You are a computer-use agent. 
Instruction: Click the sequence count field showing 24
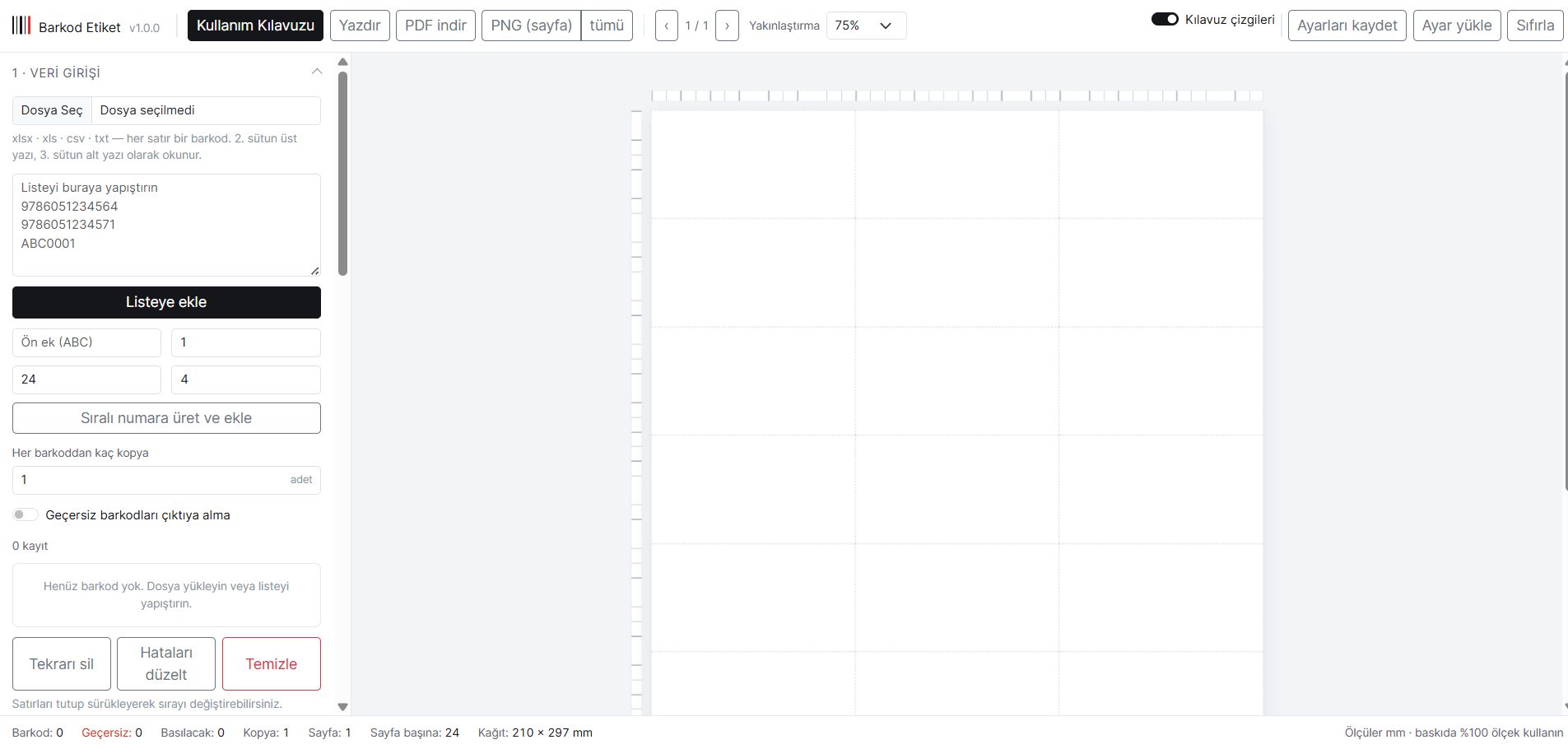point(86,379)
